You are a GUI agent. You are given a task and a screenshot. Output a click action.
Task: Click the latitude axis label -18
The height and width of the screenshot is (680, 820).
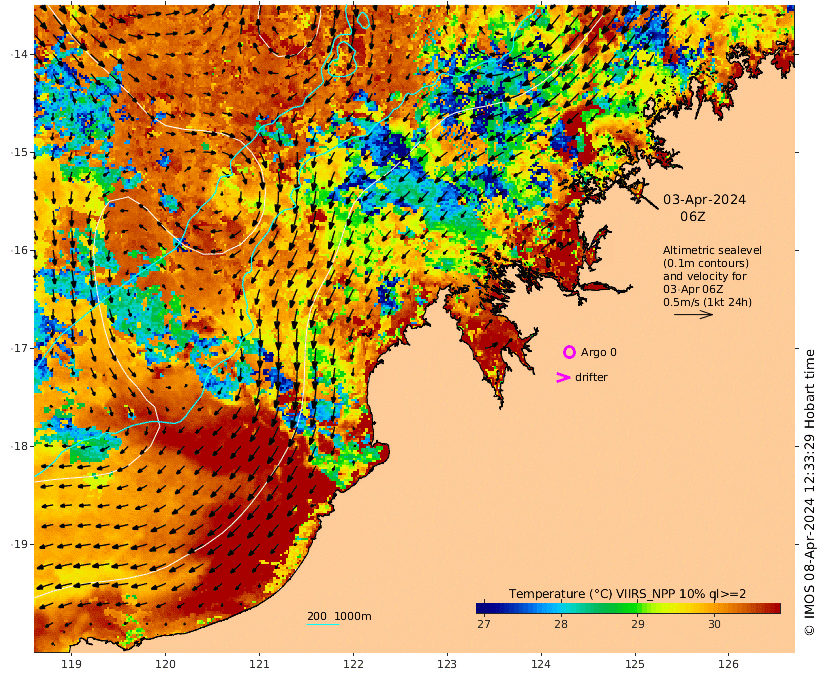(20, 446)
